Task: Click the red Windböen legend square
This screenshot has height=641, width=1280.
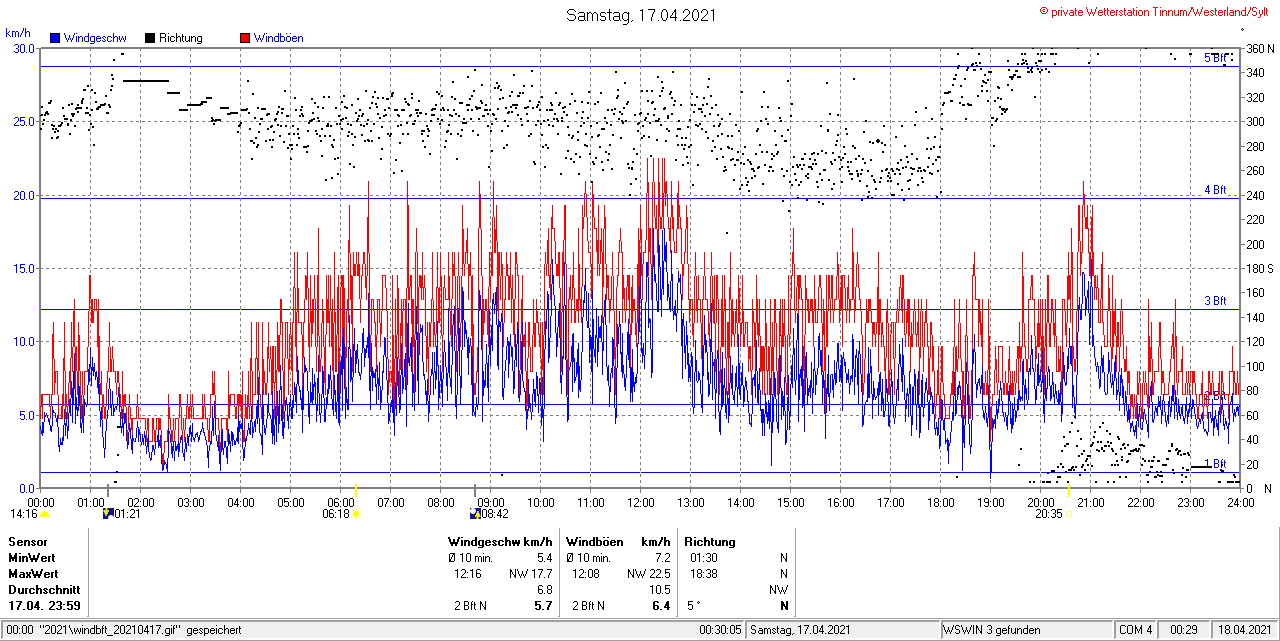Action: 245,38
